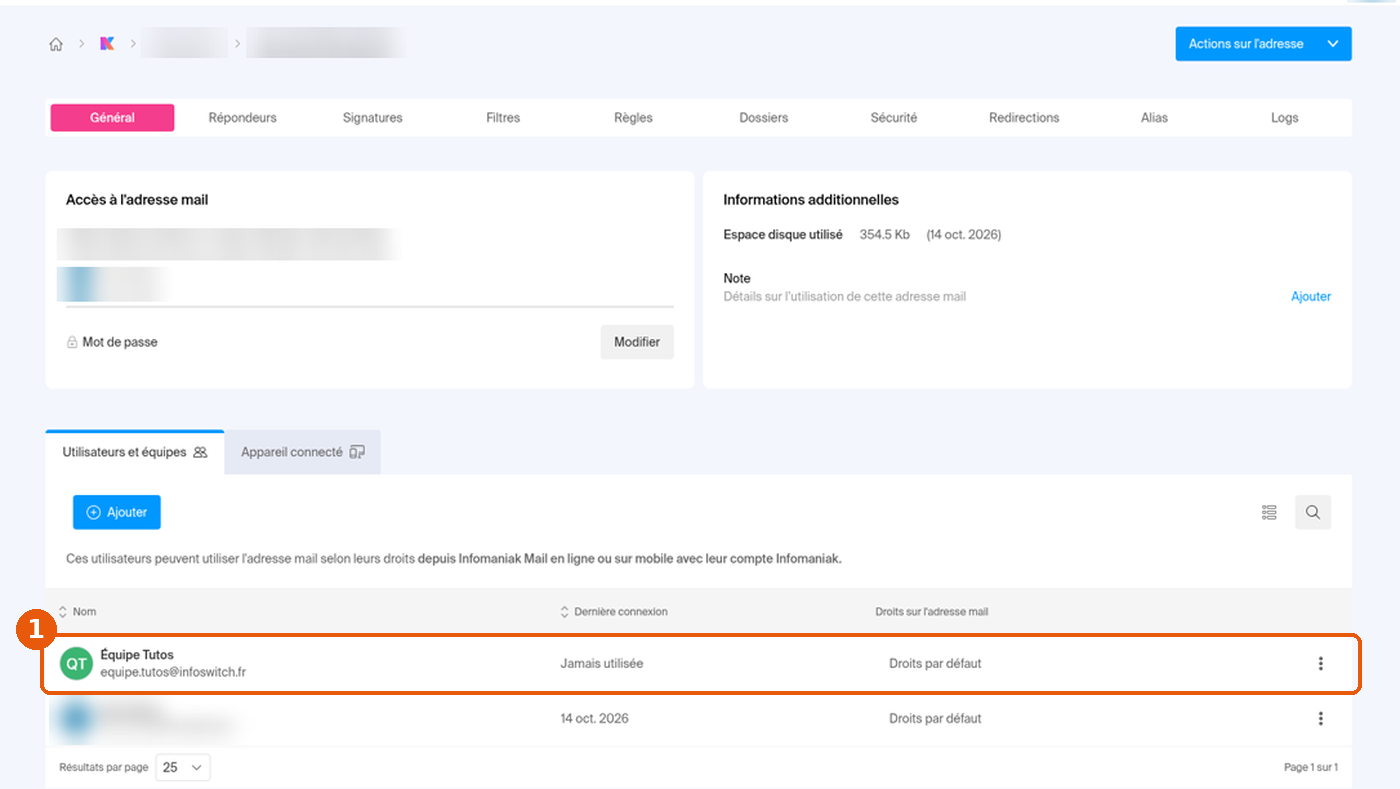This screenshot has width=1400, height=789.
Task: Click the Jamais utilisée cell
Action: (602, 663)
